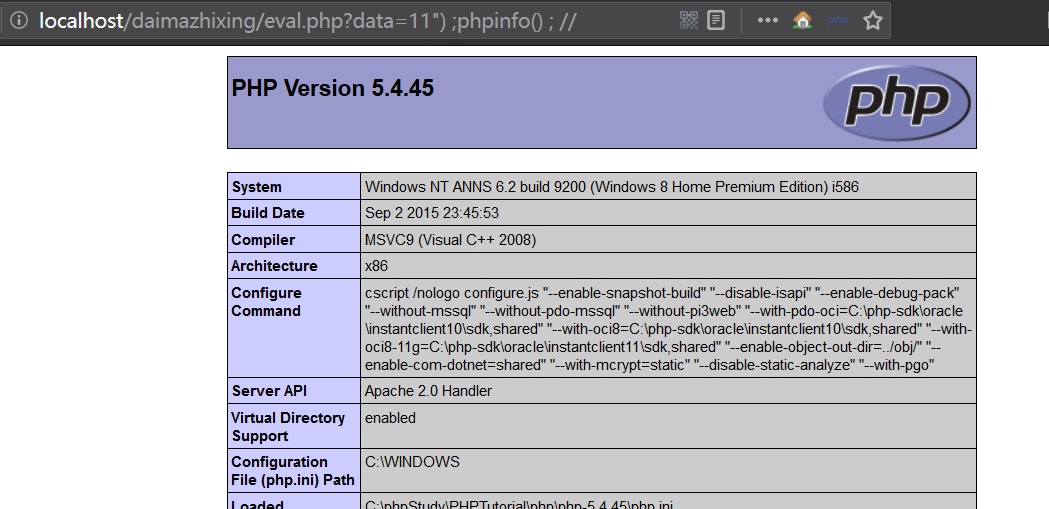Screen dimensions: 1049x509
Task: Click the Architecture label
Action: [274, 266]
